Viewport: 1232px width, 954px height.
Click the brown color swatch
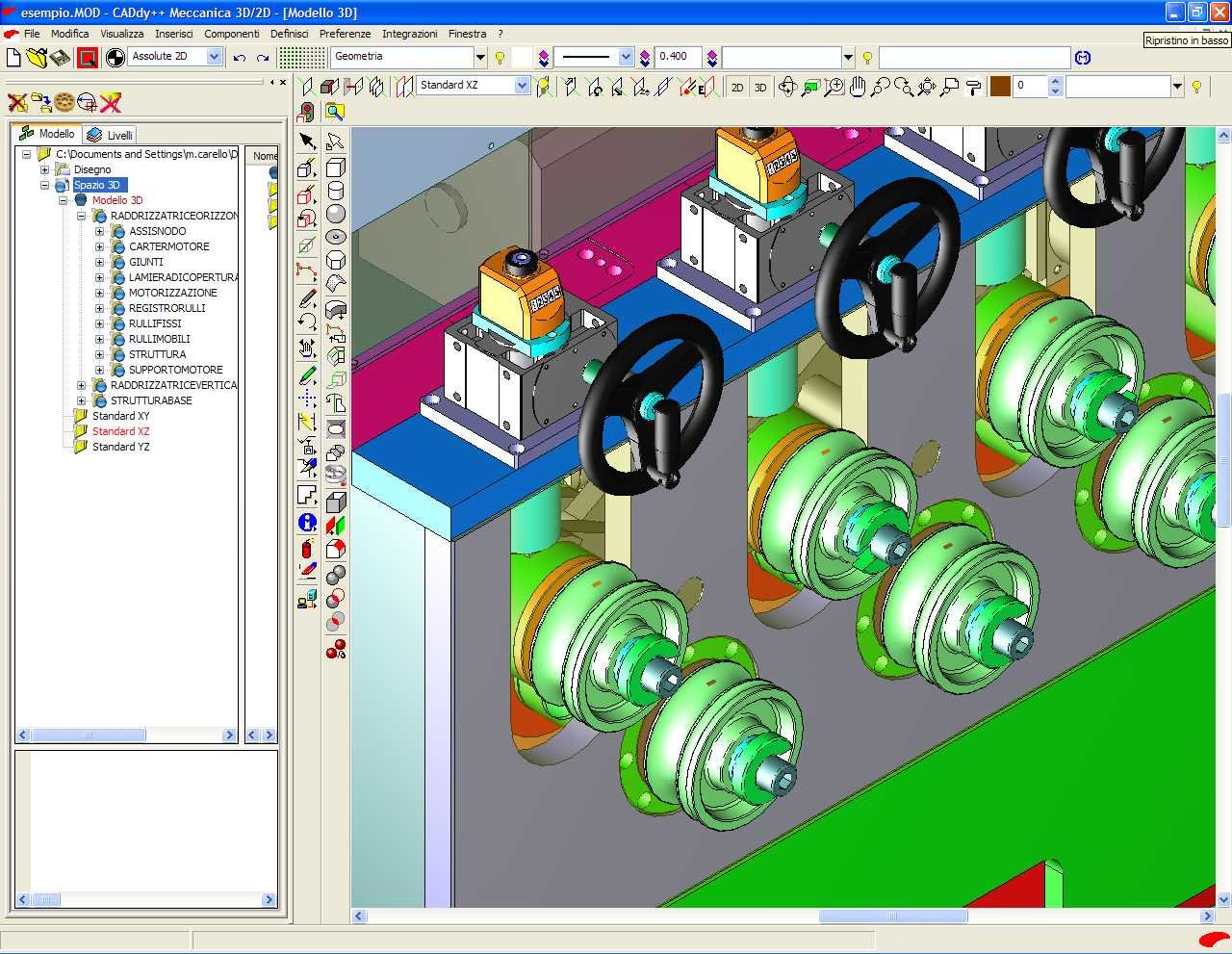point(1000,87)
